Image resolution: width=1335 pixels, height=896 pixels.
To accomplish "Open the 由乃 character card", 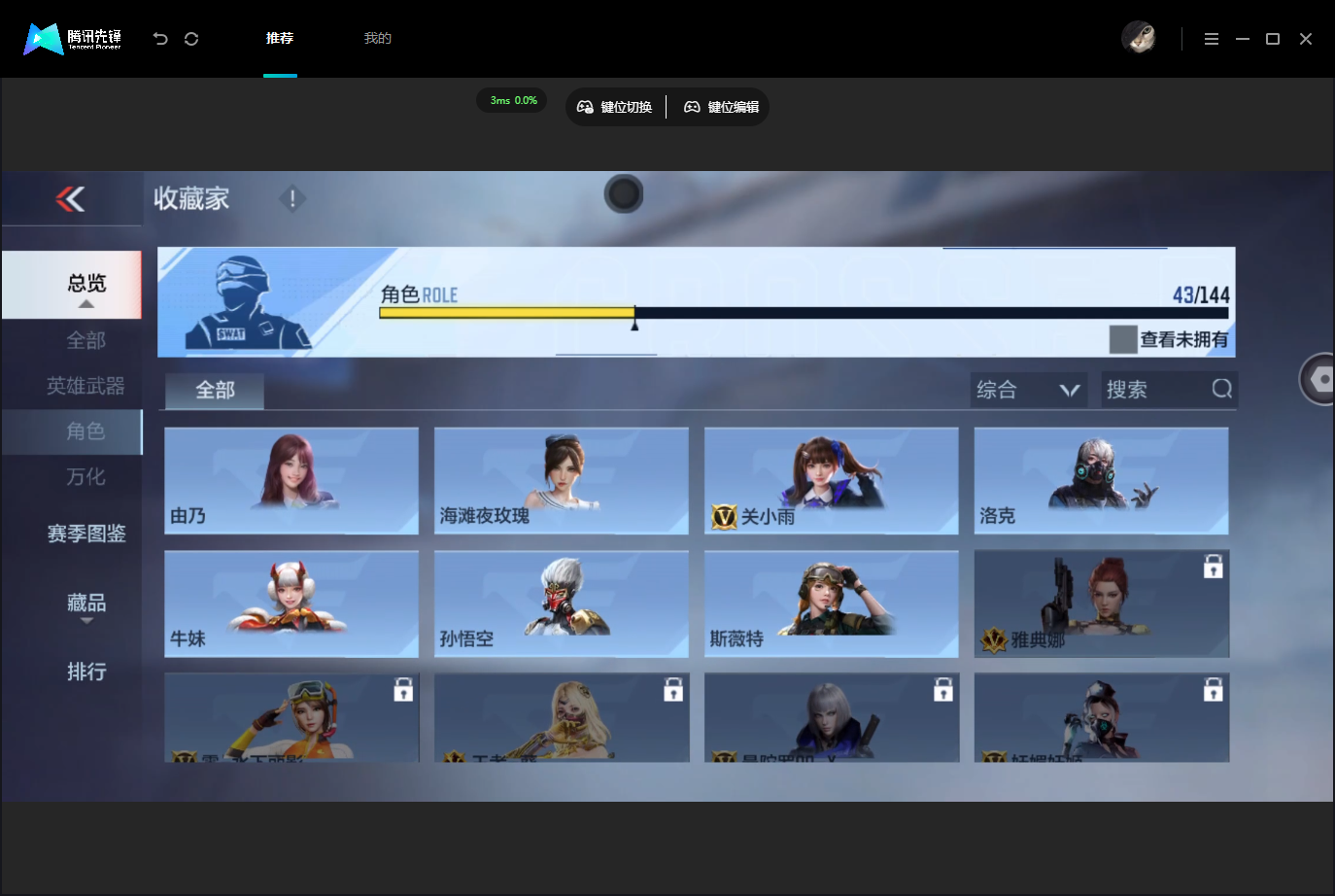I will (291, 481).
